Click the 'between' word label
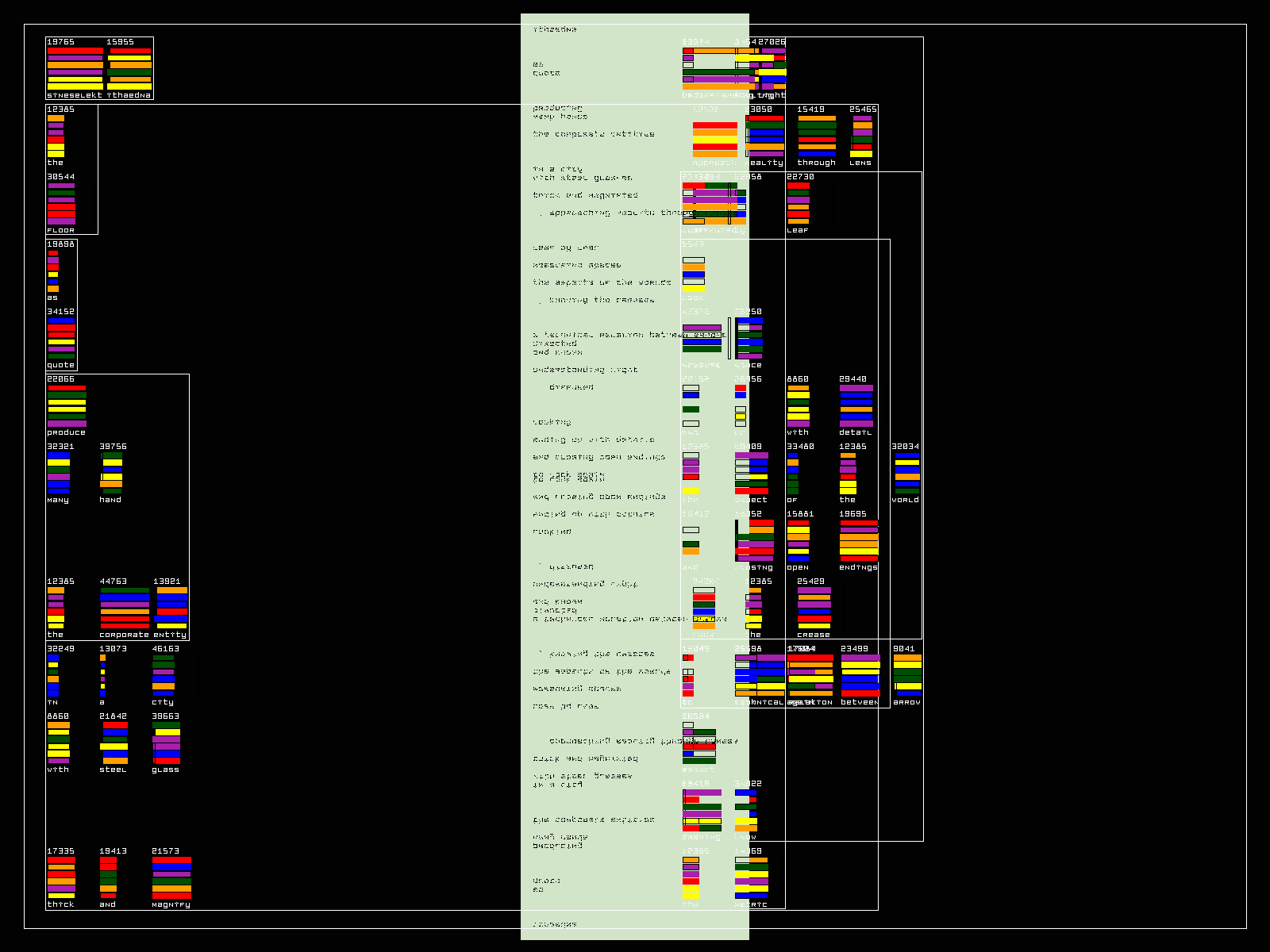Image resolution: width=1270 pixels, height=952 pixels. (x=859, y=702)
